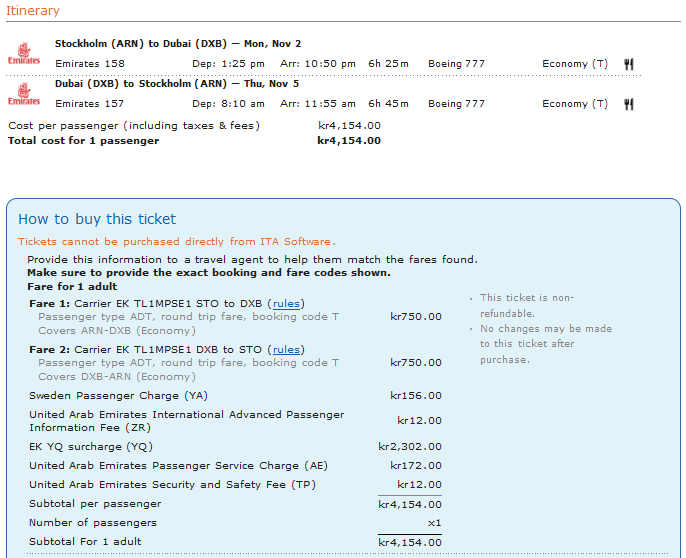Click the Arr: 10:50 pm time
The image size is (686, 558).
(318, 64)
